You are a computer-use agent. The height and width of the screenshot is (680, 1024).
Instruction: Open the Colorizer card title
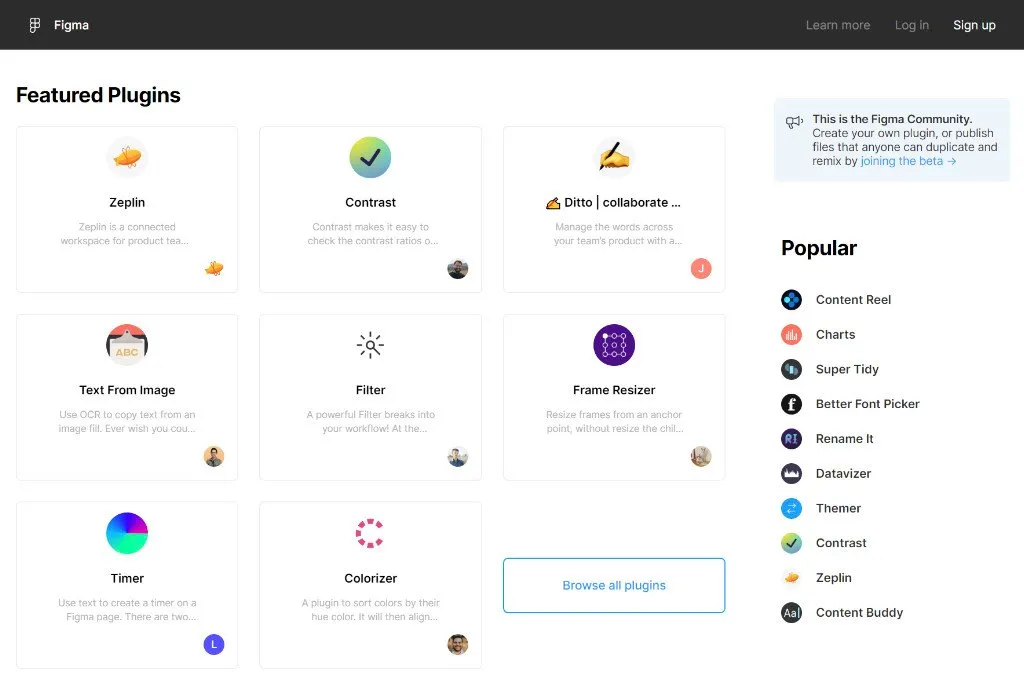pyautogui.click(x=370, y=578)
